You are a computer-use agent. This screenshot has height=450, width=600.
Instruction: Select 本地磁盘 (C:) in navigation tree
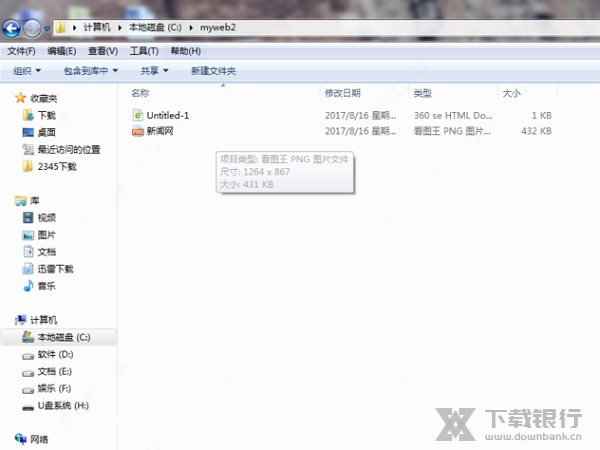coord(63,337)
